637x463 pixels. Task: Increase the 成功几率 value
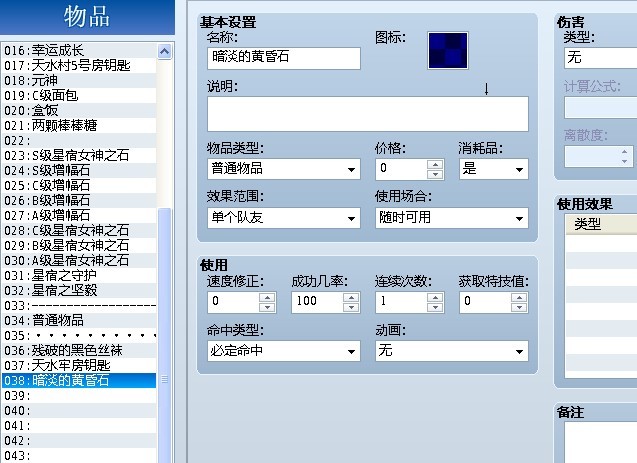click(351, 297)
